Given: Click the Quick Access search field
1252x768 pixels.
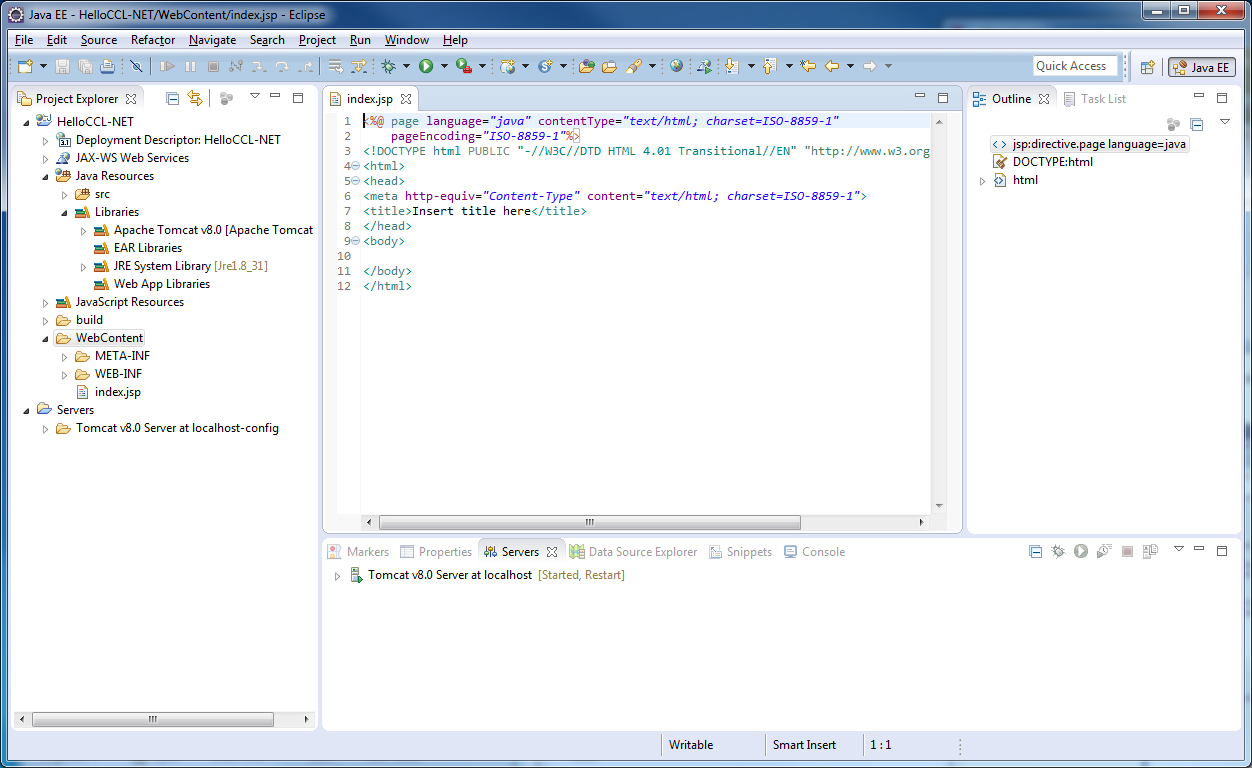Looking at the screenshot, I should 1074,66.
